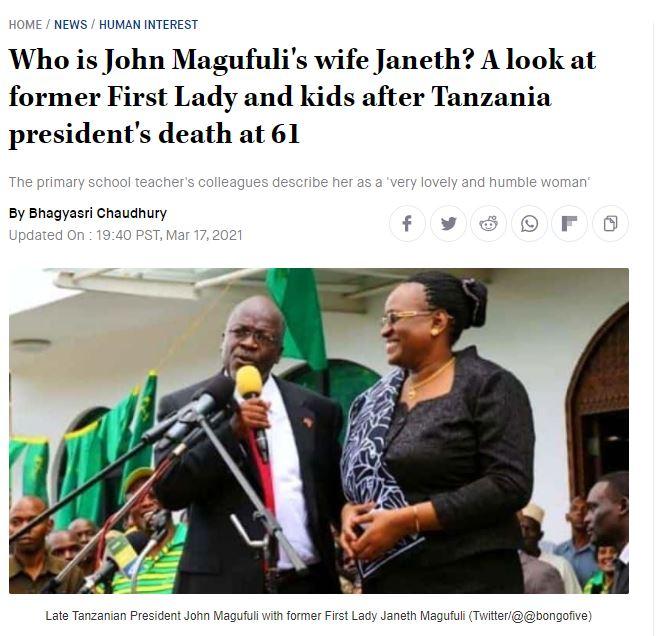Copy the article link icon

coord(610,223)
